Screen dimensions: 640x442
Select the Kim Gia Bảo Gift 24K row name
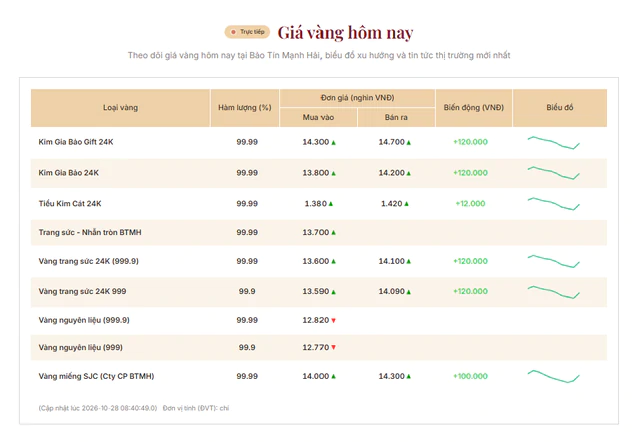pyautogui.click(x=76, y=142)
